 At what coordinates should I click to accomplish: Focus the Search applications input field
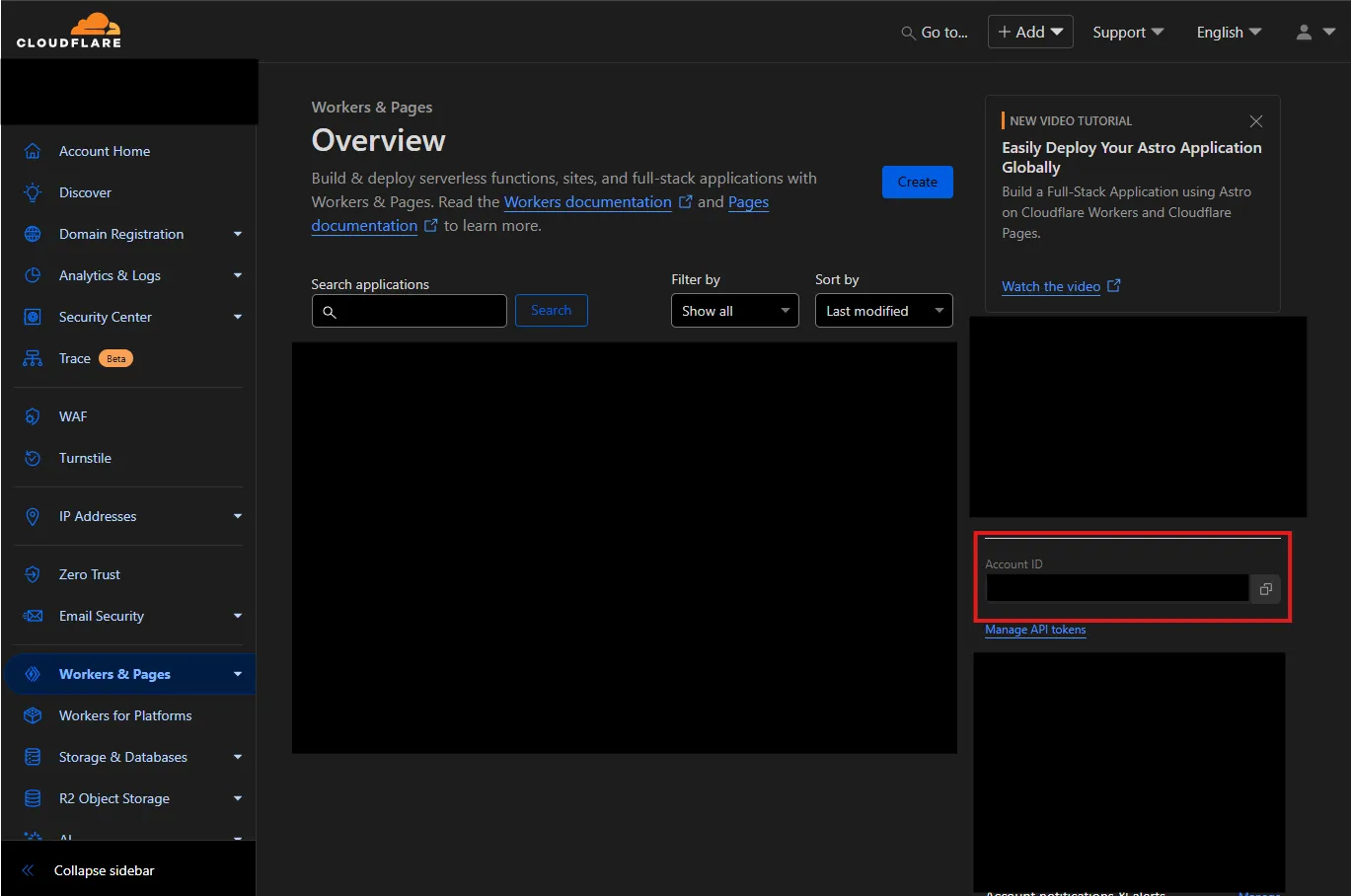tap(420, 311)
